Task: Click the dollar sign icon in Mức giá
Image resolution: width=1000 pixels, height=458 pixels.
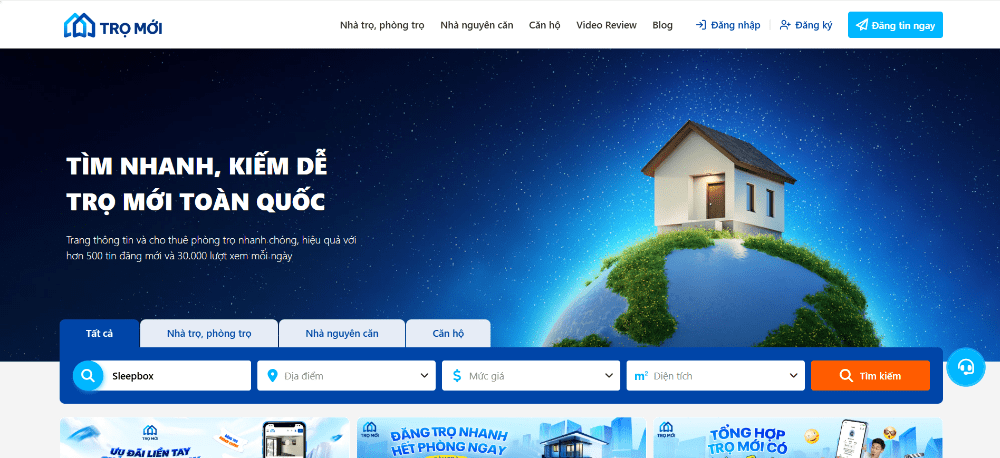Action: pos(457,376)
